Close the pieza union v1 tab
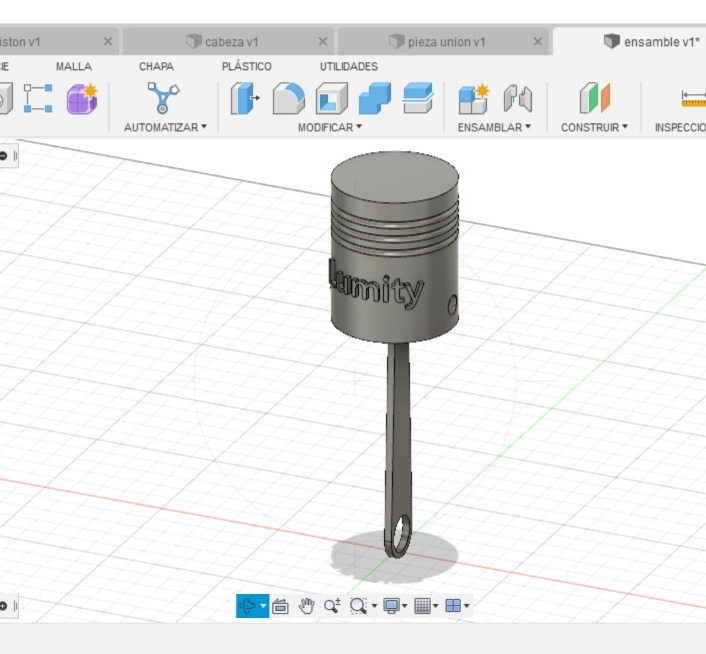Screen dimensions: 706x654 tap(538, 42)
